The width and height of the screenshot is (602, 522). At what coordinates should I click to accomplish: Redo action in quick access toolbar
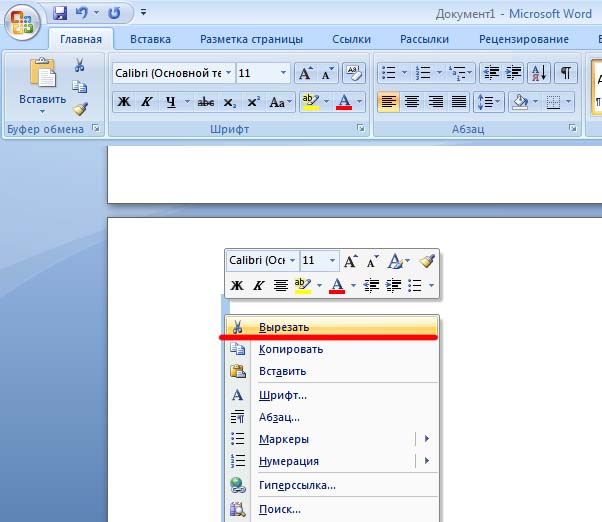tap(114, 13)
